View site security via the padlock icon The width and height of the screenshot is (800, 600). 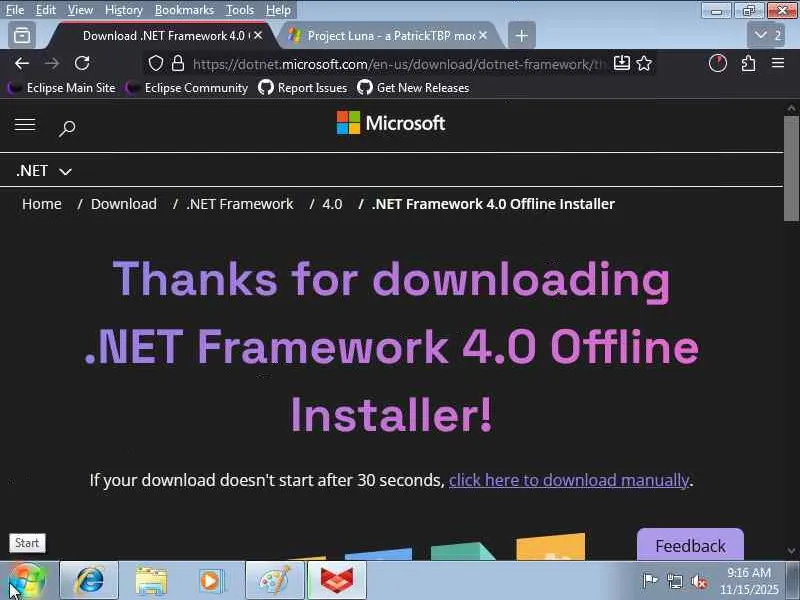tap(178, 63)
